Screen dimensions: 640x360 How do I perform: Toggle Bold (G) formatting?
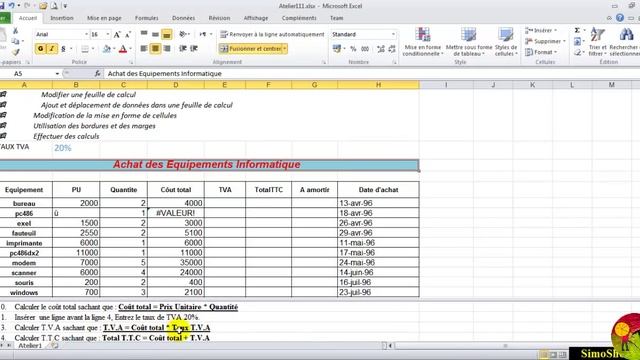pyautogui.click(x=40, y=49)
